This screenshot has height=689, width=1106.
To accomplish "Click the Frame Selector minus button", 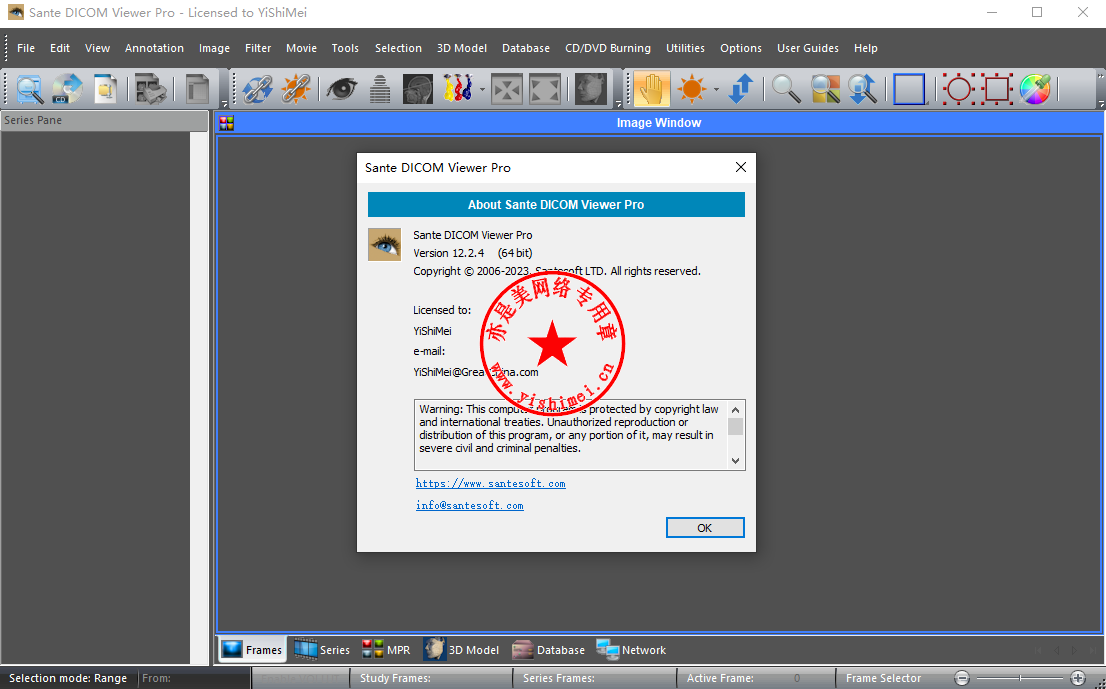I will (x=962, y=678).
